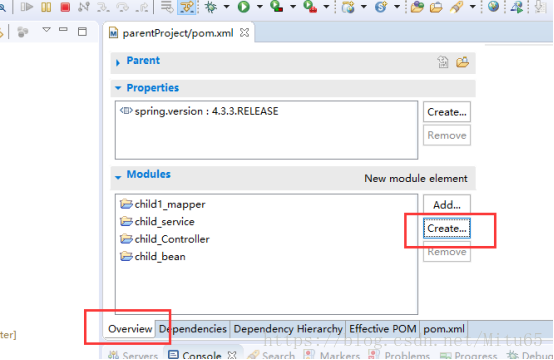The height and width of the screenshot is (360, 554).
Task: Click the Open Task folder icon
Action: (x=436, y=7)
